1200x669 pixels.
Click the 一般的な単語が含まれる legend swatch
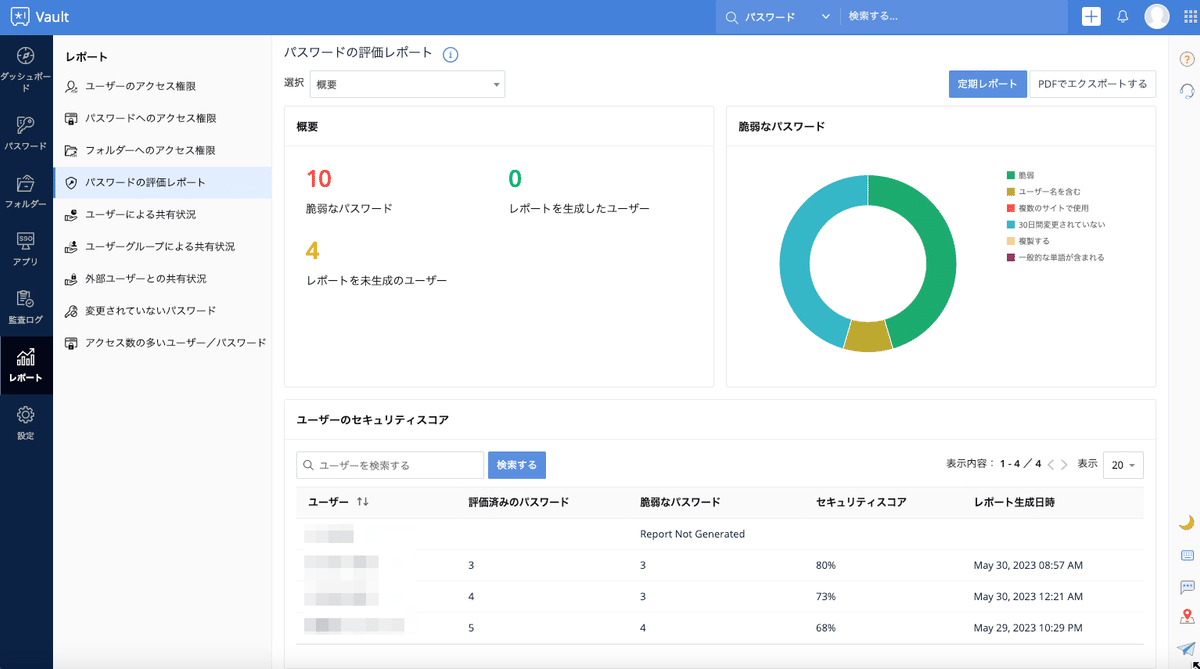(x=1011, y=257)
